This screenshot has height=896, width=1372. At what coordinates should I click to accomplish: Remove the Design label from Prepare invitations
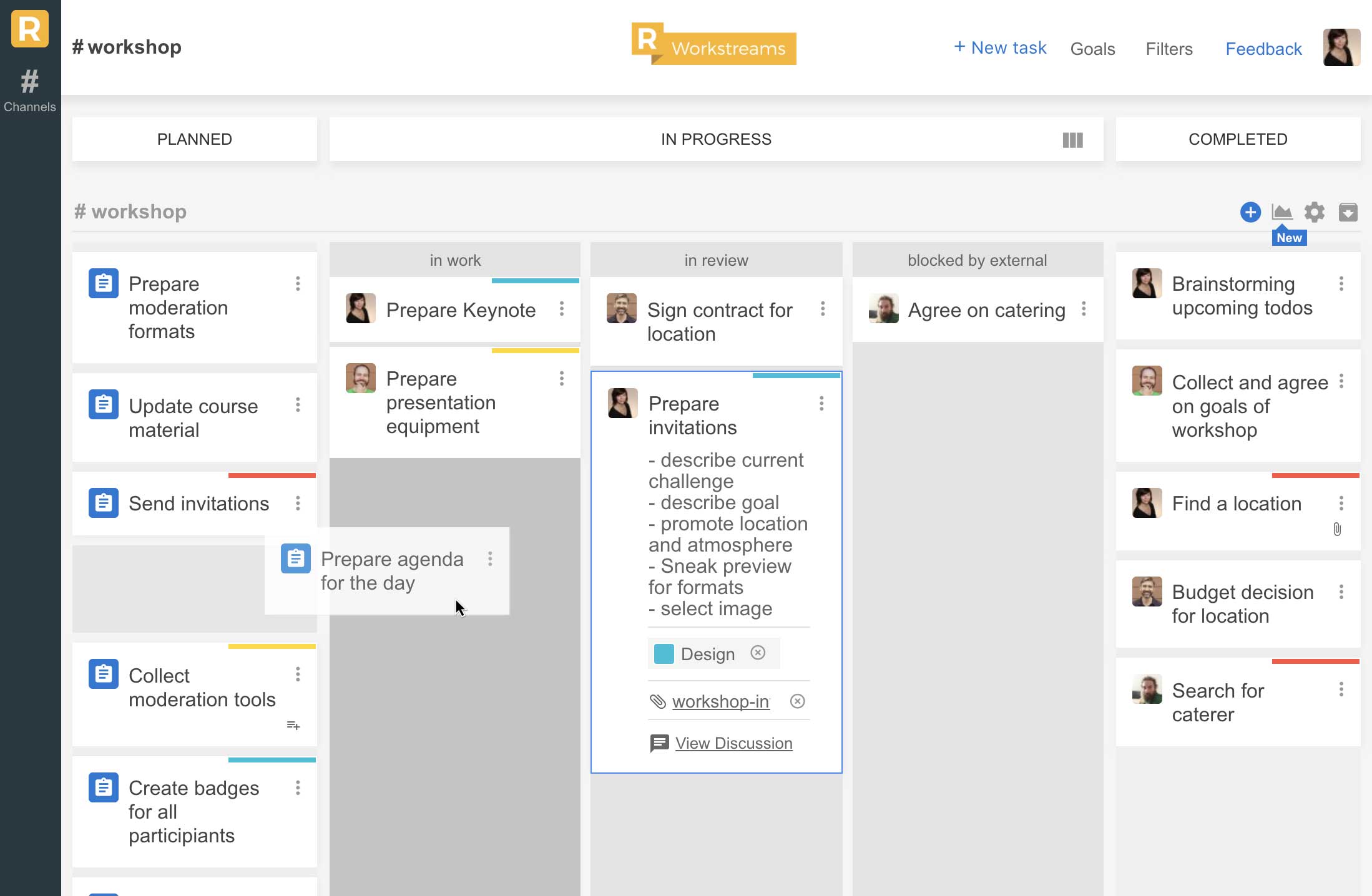[758, 653]
